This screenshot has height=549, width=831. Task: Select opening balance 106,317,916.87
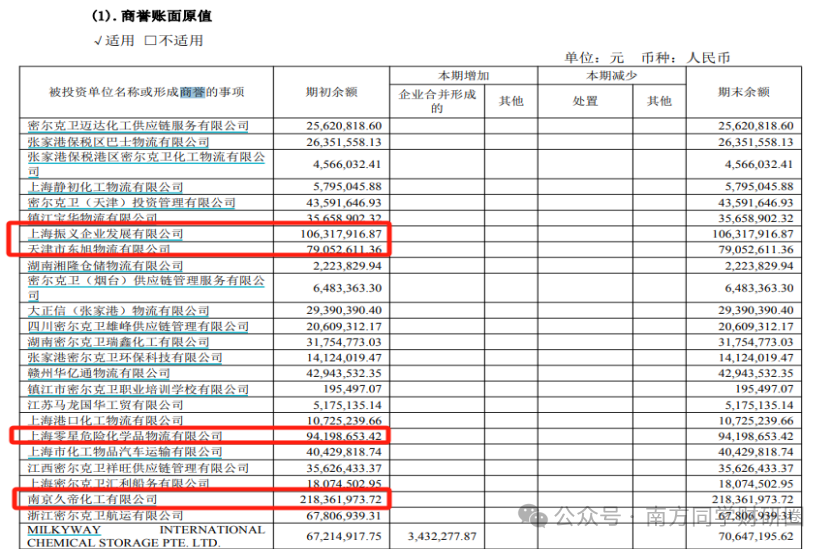341,234
